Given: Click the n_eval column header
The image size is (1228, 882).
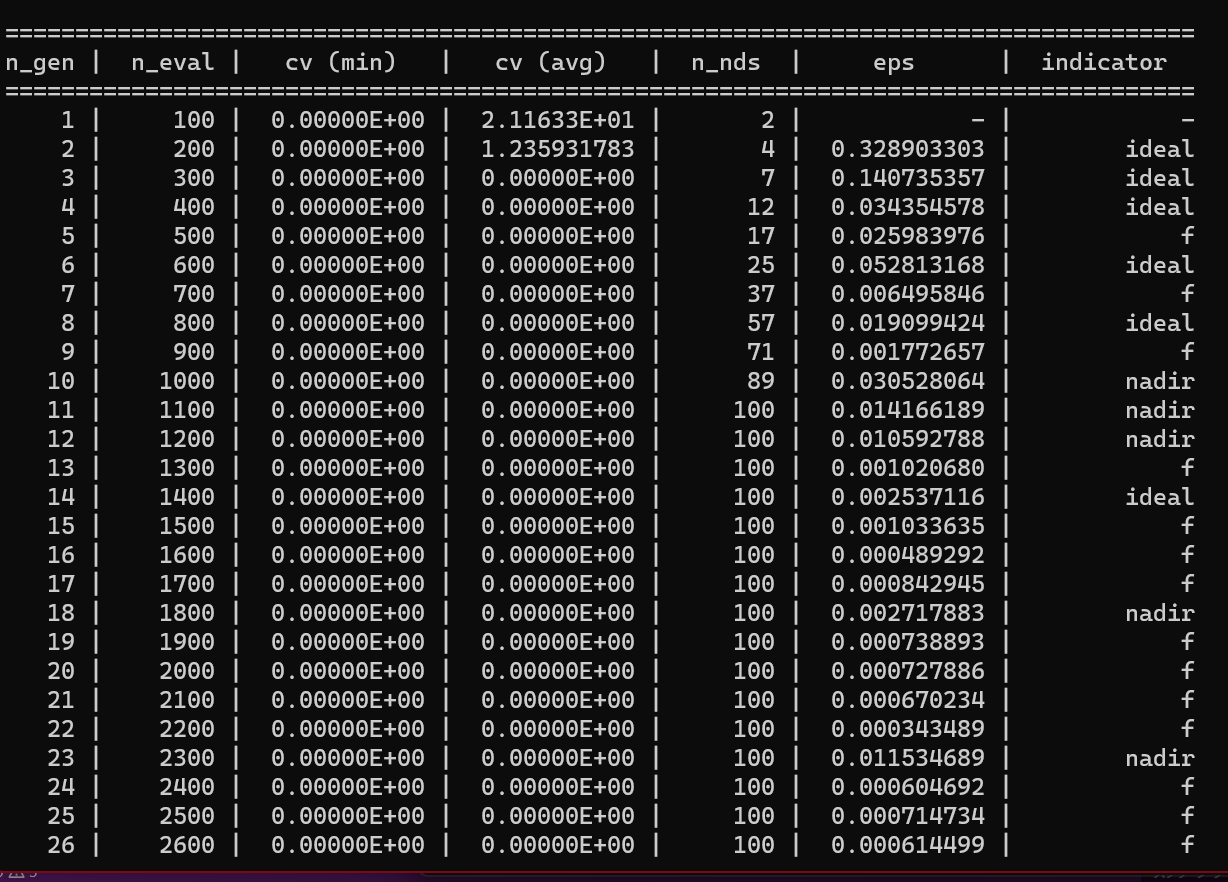Looking at the screenshot, I should (172, 63).
